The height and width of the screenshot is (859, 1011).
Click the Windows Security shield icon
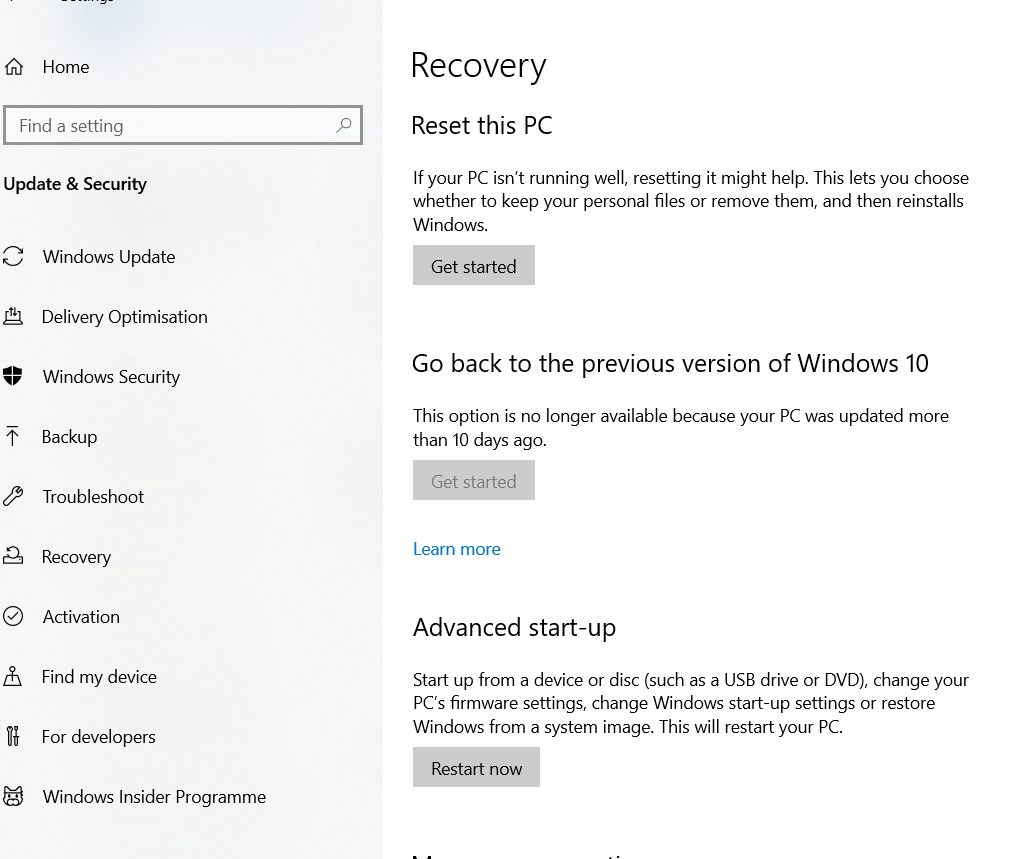(x=13, y=375)
